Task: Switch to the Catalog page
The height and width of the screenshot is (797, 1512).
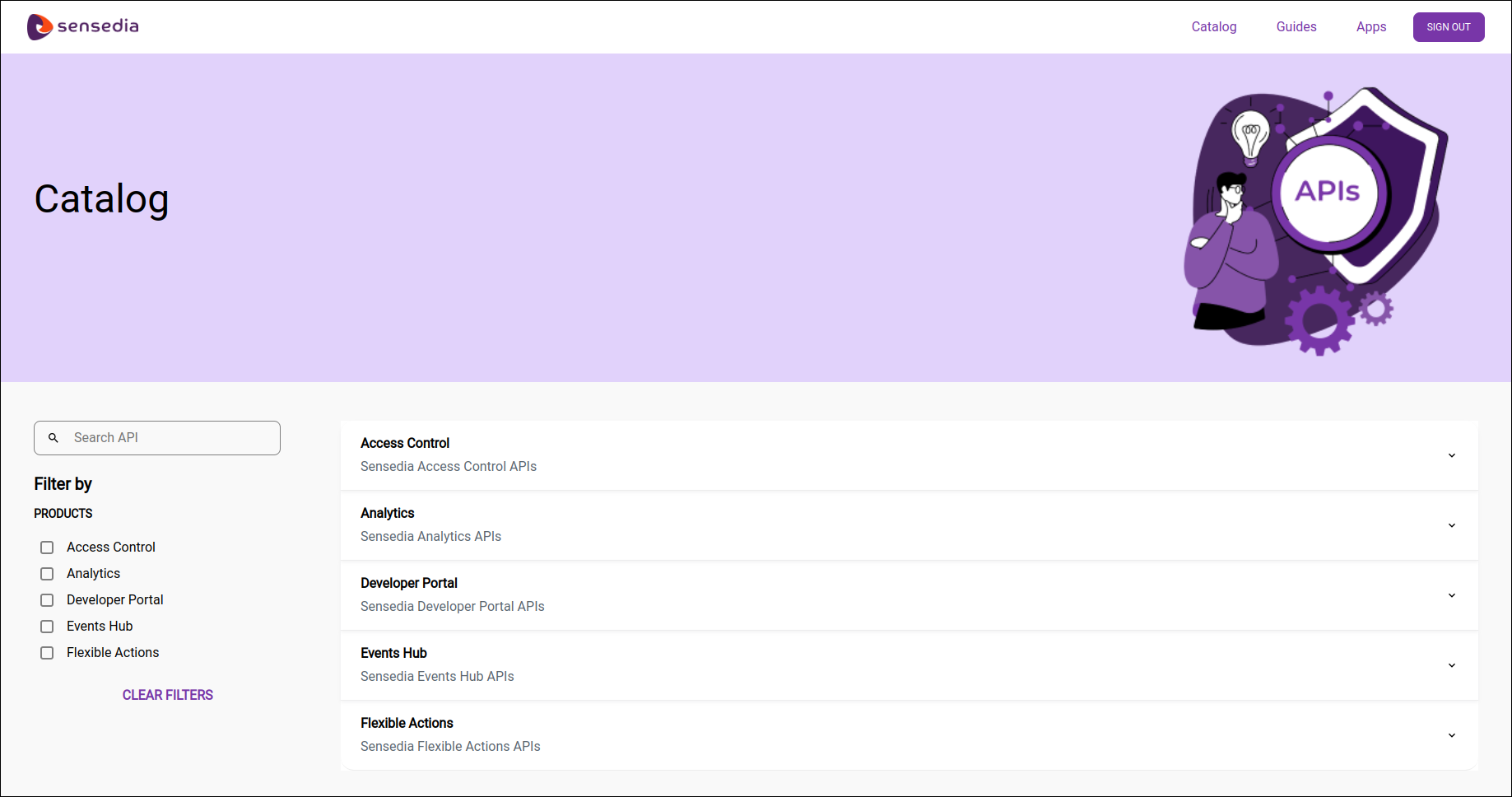Action: pos(1213,26)
